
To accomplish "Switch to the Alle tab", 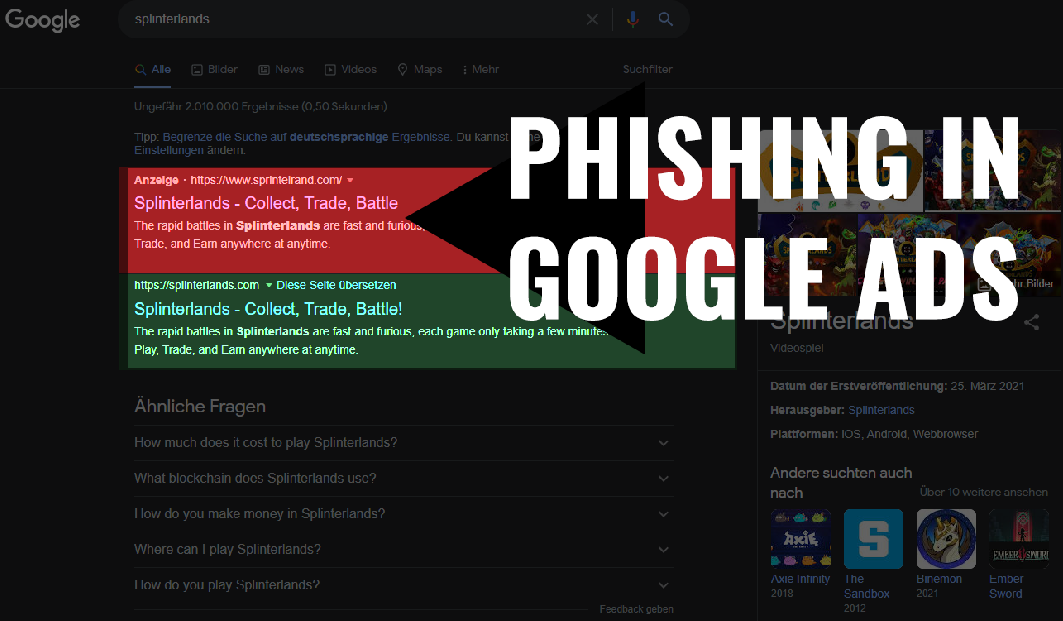I will 153,70.
